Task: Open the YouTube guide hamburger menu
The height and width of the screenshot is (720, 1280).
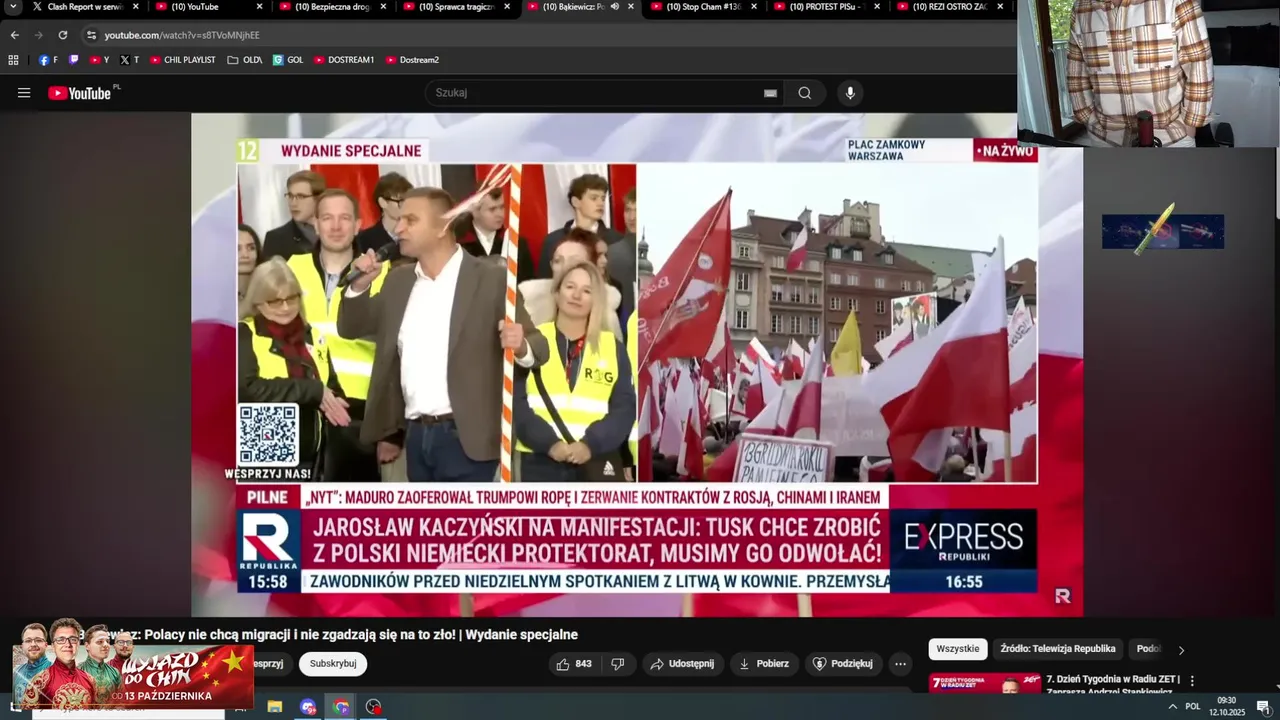Action: [24, 93]
